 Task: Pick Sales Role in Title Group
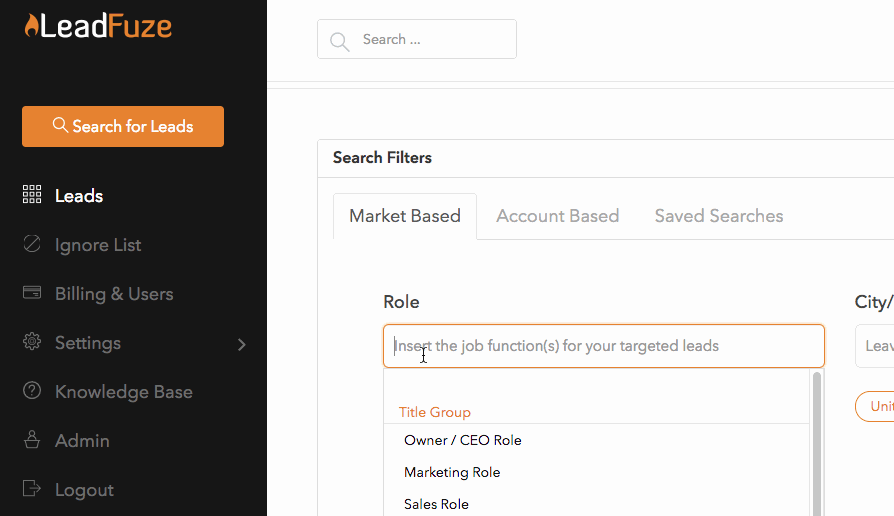[436, 504]
